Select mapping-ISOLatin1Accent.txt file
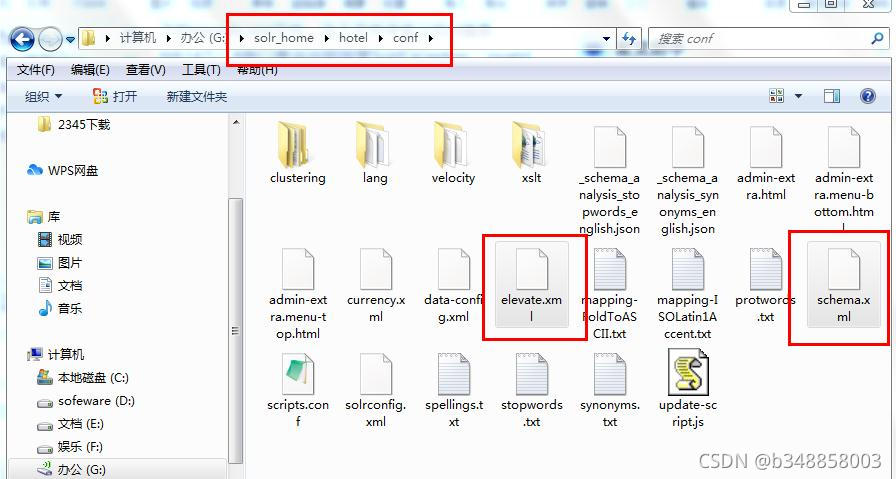 [687, 293]
